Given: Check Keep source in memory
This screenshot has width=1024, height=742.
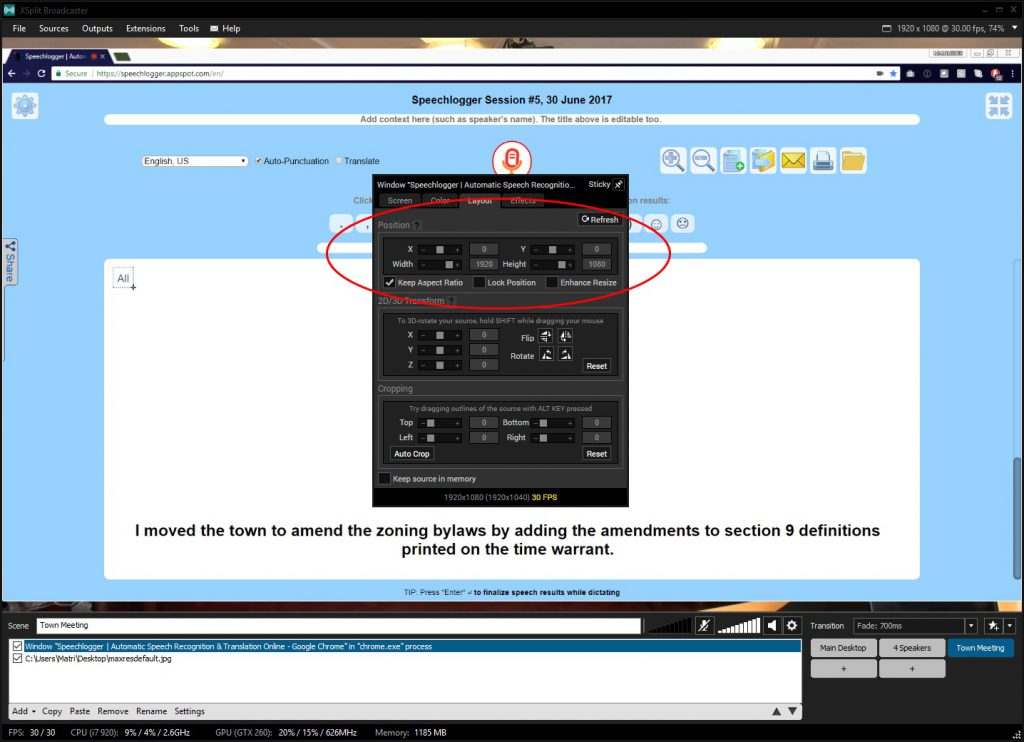Looking at the screenshot, I should coord(385,479).
